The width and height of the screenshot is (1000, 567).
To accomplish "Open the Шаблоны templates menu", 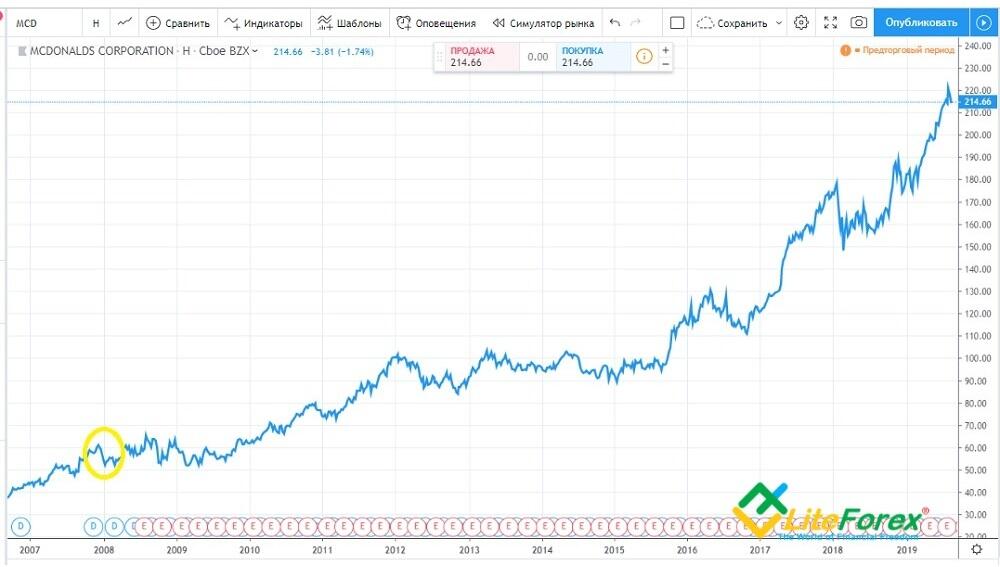I will click(x=349, y=23).
